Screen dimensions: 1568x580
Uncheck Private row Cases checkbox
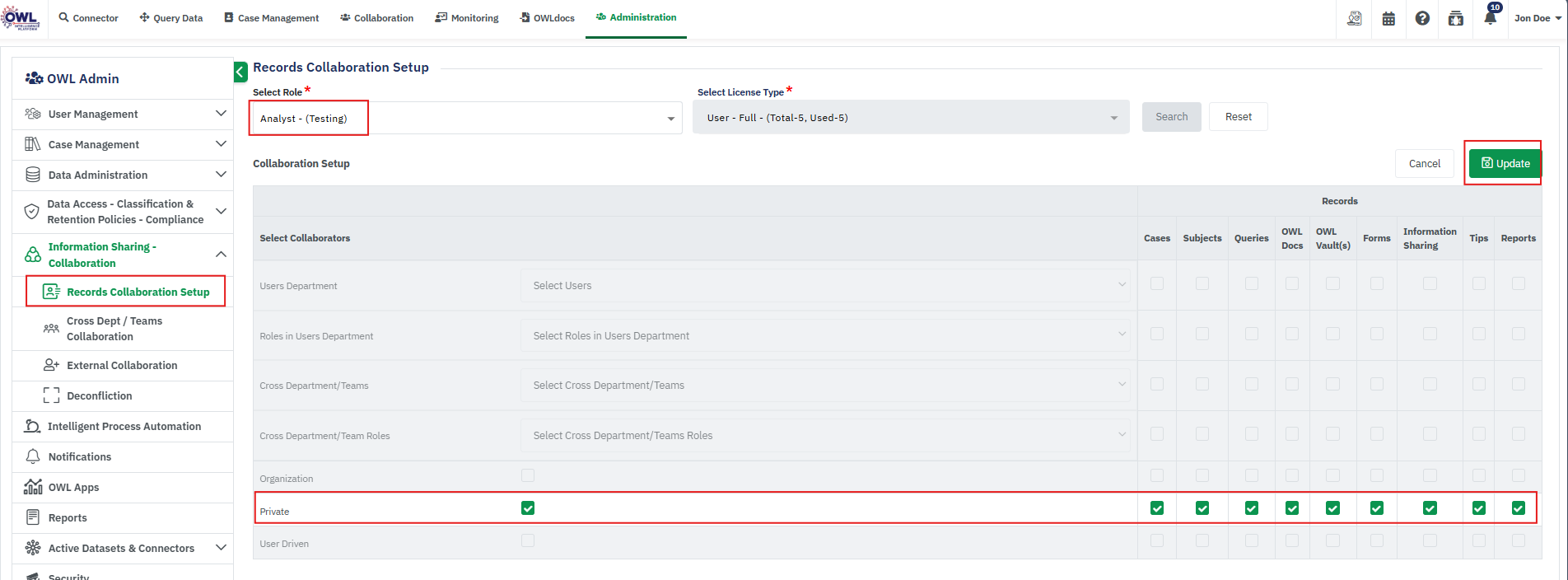pyautogui.click(x=1157, y=508)
